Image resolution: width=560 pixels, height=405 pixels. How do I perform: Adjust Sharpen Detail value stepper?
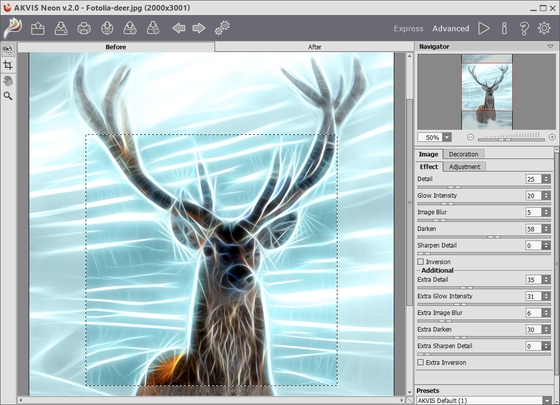[546, 245]
